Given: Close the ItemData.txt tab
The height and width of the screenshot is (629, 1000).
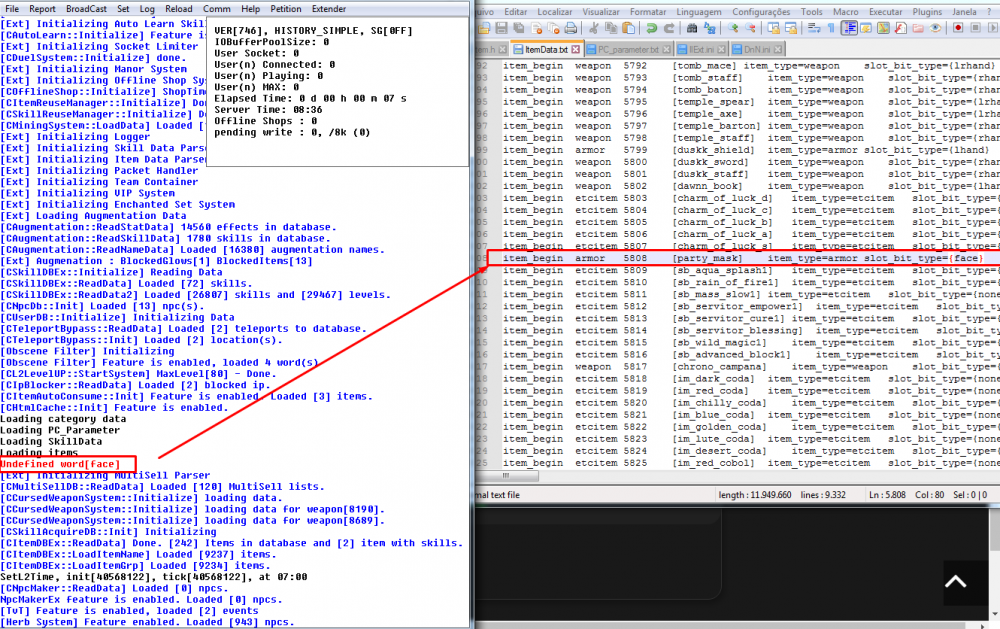Looking at the screenshot, I should pos(574,49).
